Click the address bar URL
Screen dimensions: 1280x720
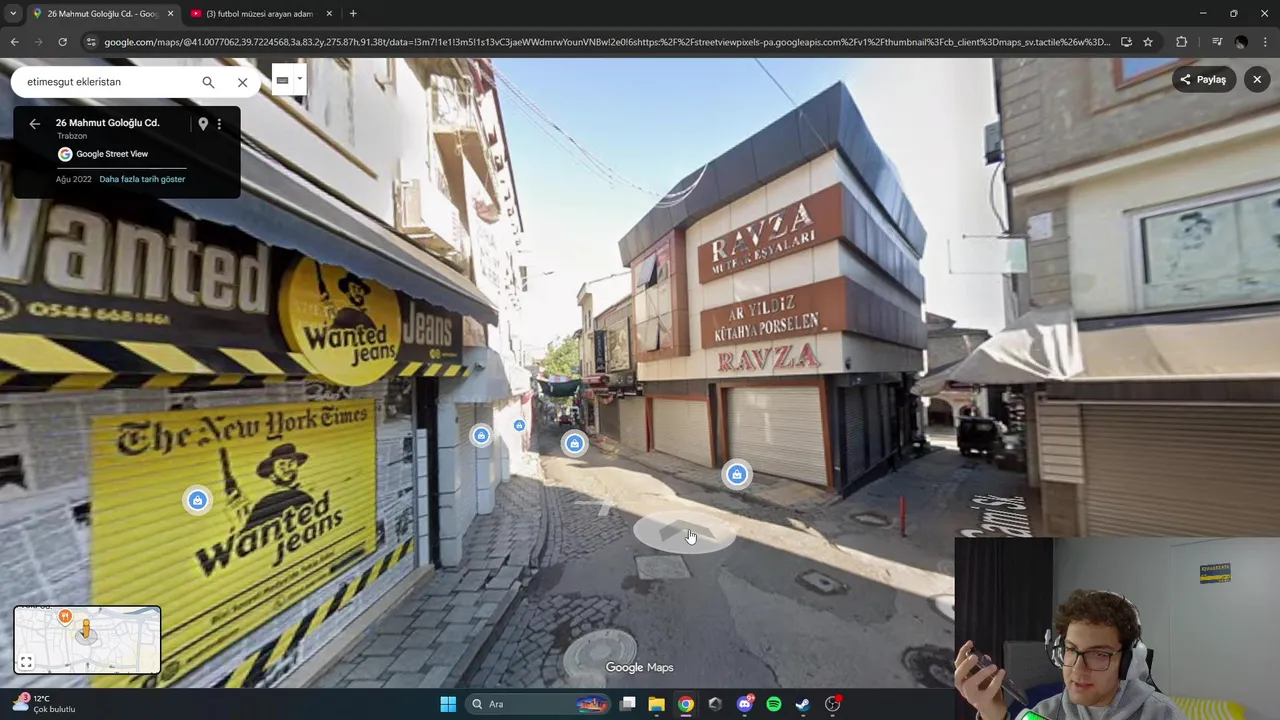606,42
